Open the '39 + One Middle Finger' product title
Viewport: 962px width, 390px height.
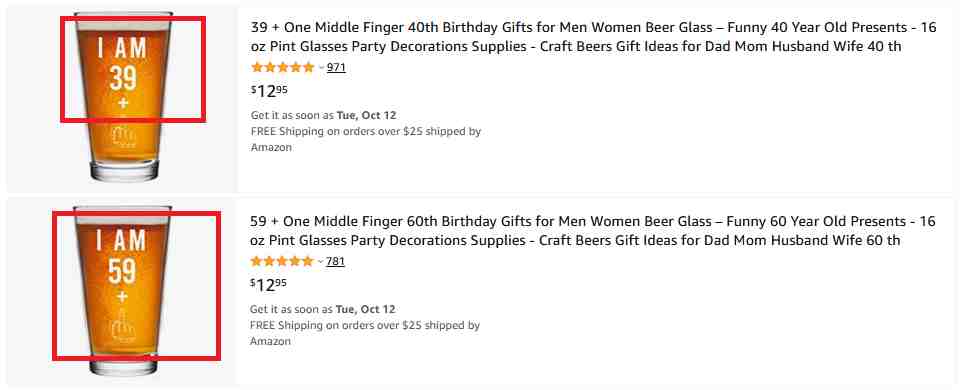(x=593, y=37)
